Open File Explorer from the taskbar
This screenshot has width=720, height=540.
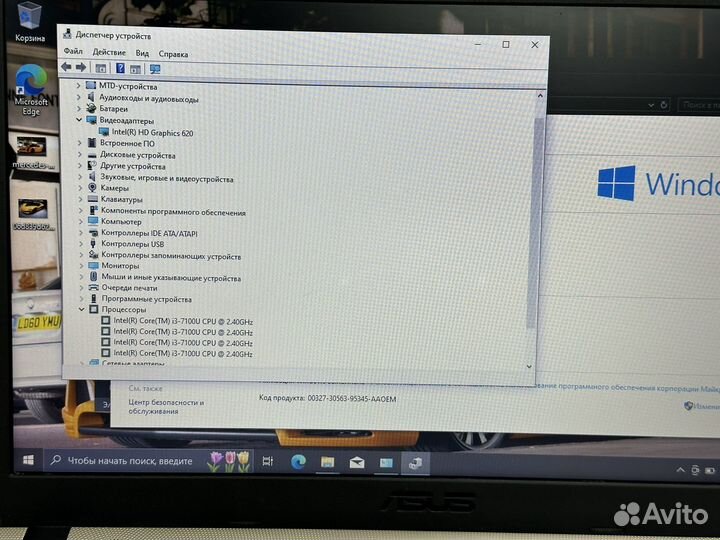326,462
